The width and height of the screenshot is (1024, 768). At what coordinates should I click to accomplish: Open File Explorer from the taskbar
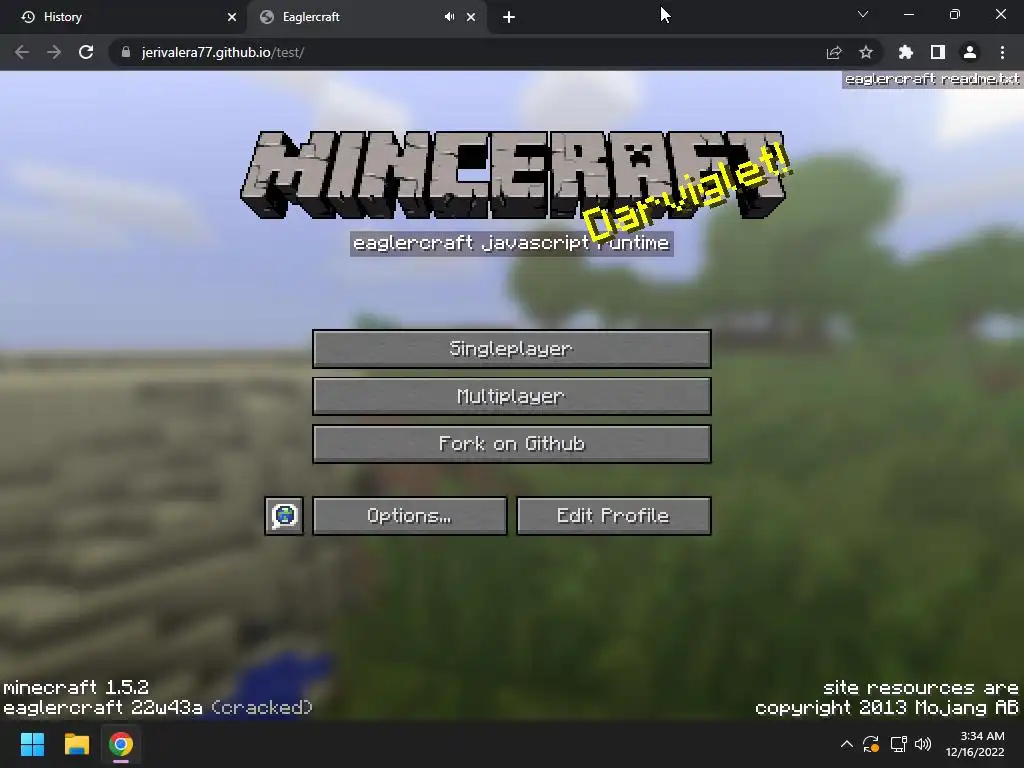(76, 744)
